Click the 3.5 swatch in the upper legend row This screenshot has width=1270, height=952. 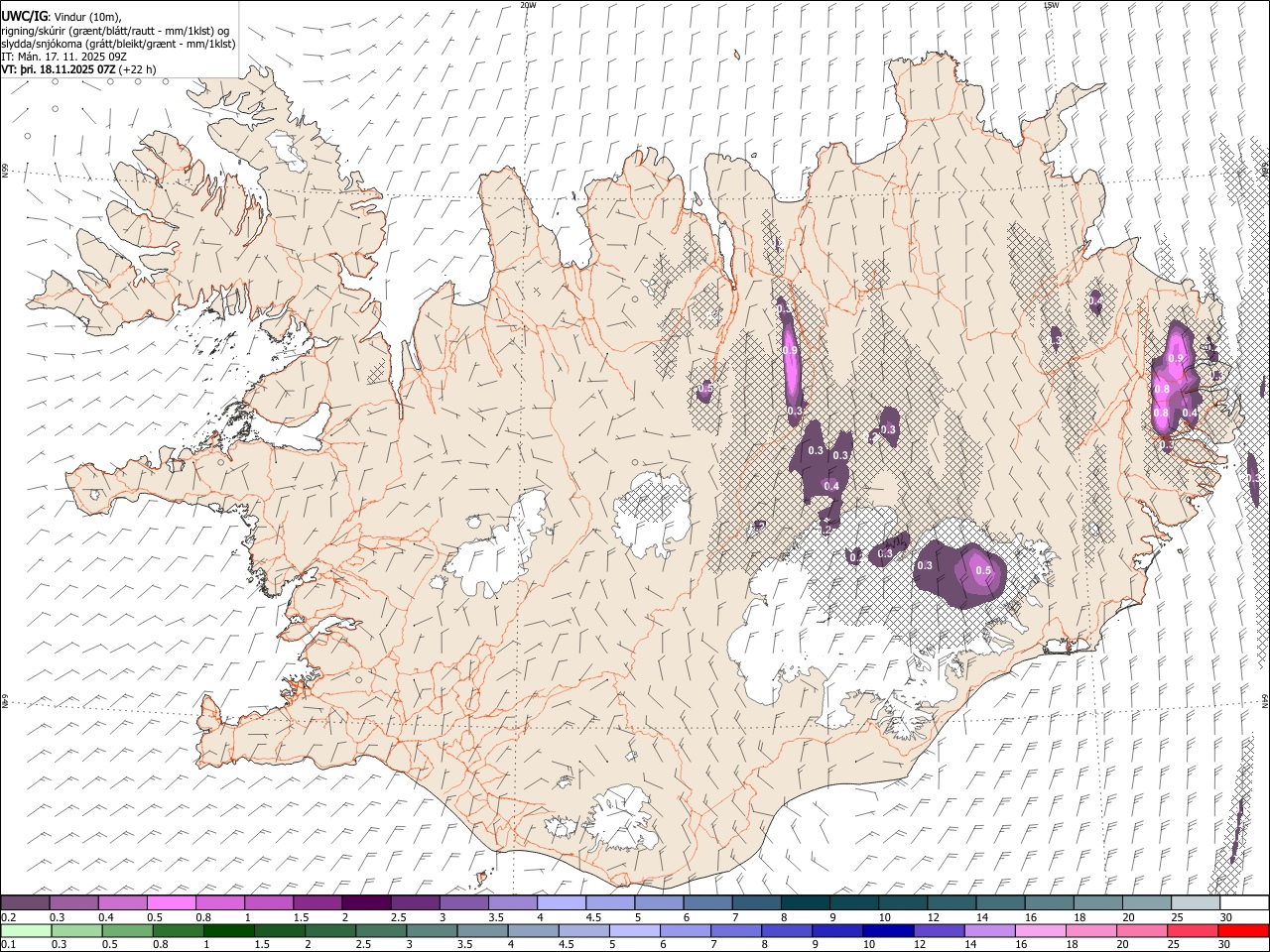(x=512, y=902)
